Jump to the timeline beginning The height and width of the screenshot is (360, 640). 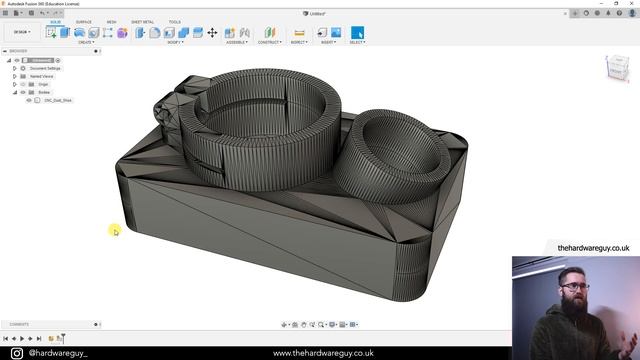(5, 338)
